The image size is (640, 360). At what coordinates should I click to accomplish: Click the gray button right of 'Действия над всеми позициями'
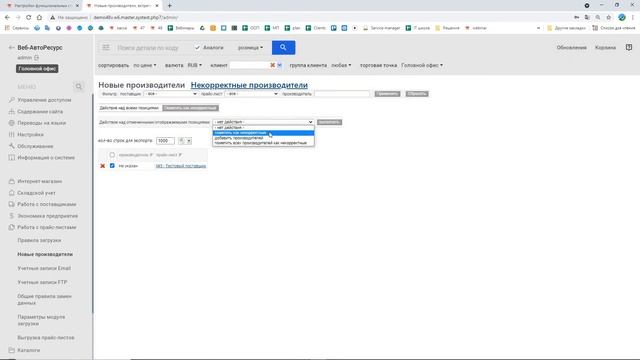[190, 108]
